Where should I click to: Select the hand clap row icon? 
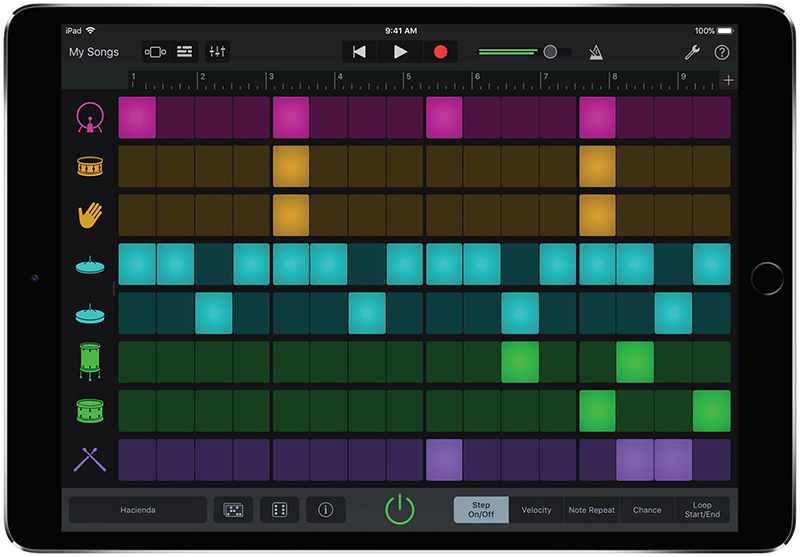(90, 215)
